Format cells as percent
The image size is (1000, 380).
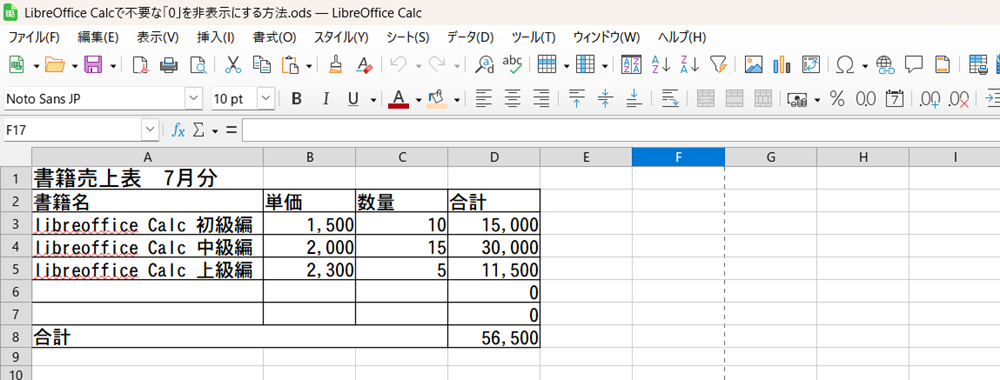837,99
